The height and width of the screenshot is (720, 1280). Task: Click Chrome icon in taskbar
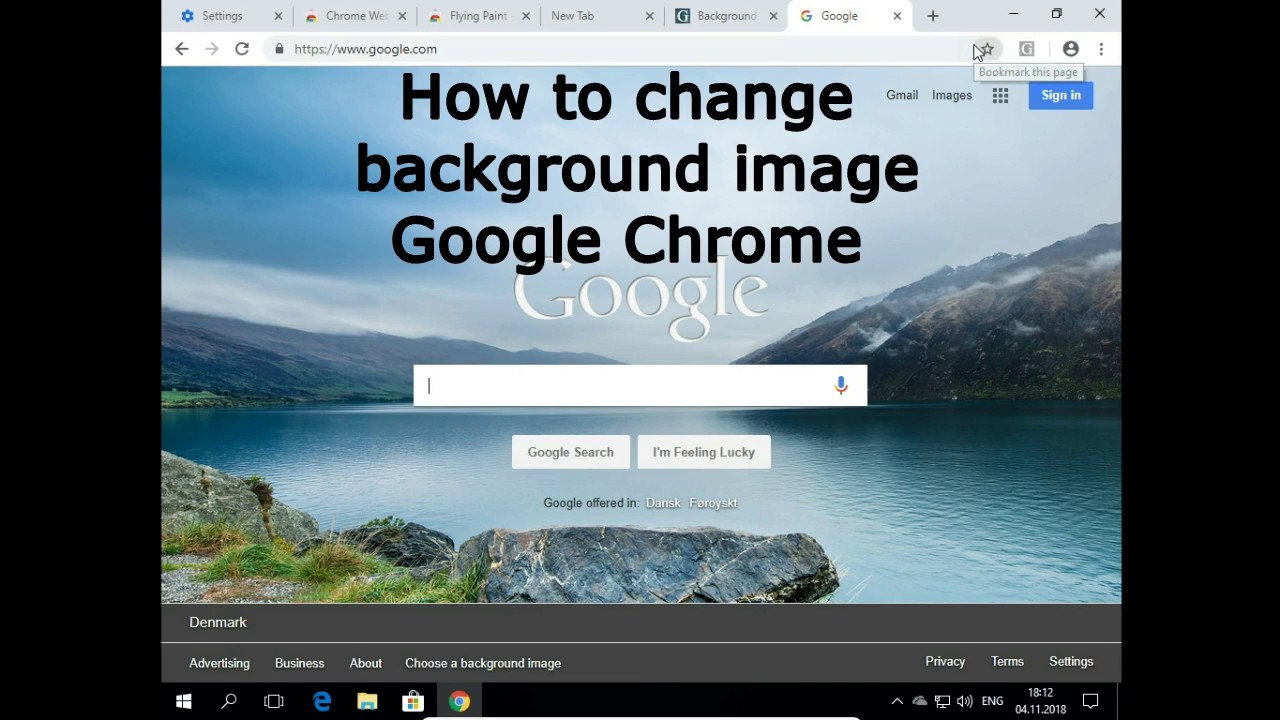pyautogui.click(x=459, y=702)
